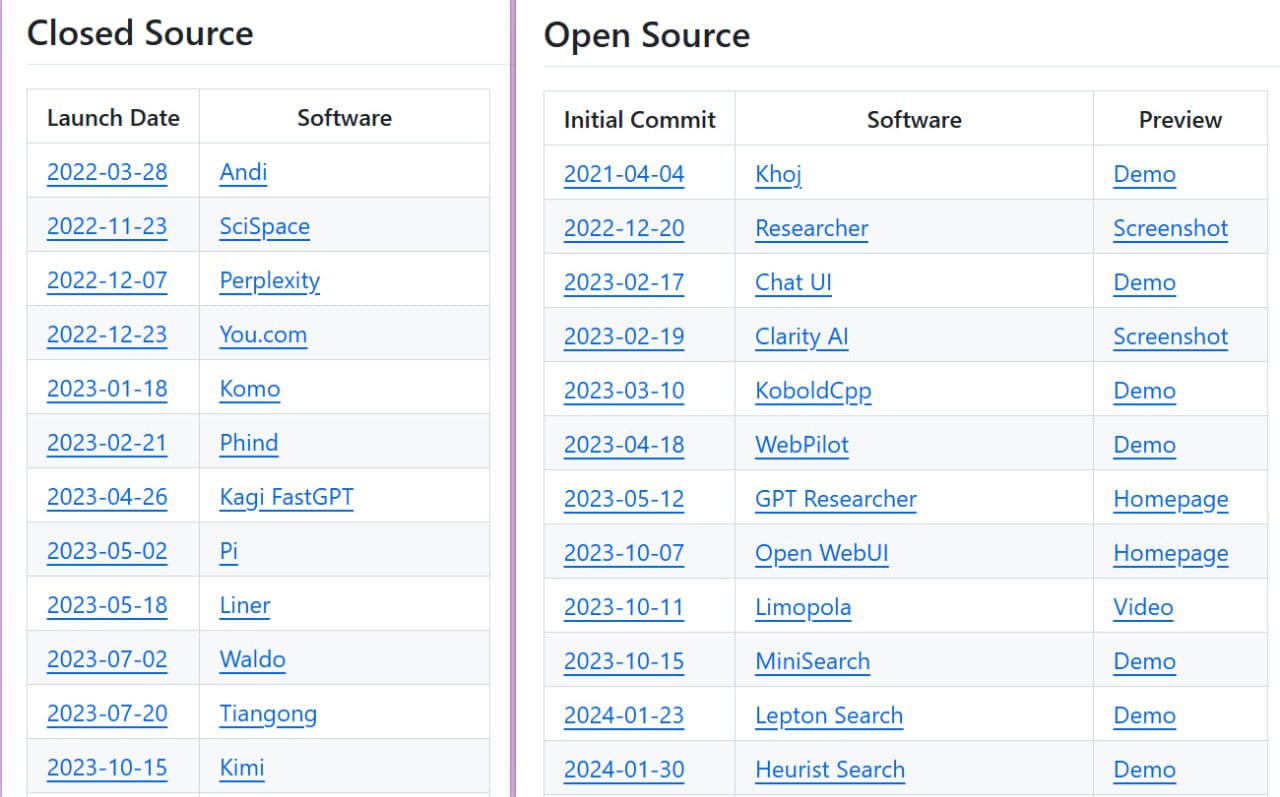Open the Clarity AI link

tap(802, 336)
